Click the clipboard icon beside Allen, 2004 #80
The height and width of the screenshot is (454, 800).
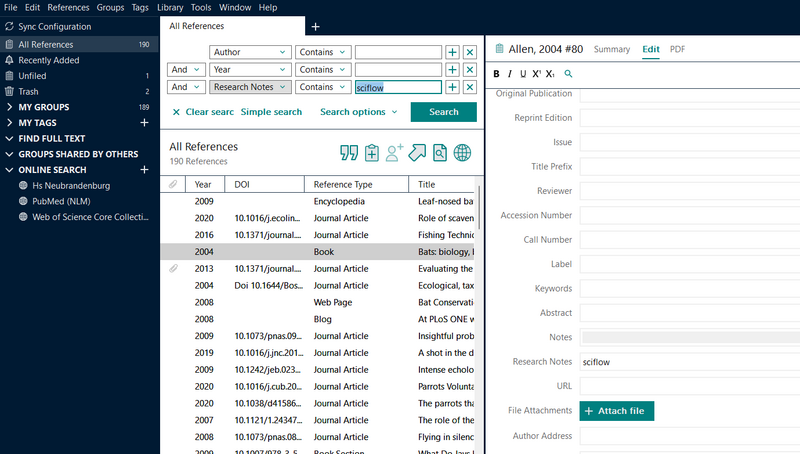(x=499, y=49)
